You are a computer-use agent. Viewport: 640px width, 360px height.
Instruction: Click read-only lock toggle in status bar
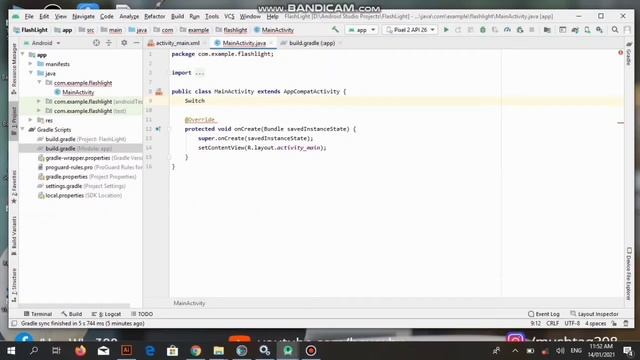[x=614, y=323]
